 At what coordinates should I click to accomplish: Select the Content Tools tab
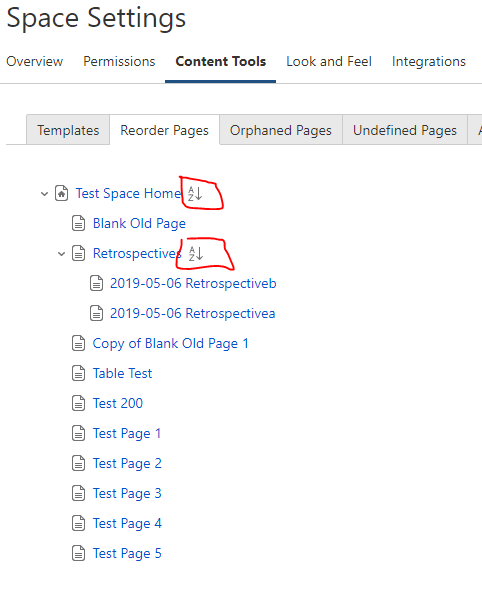point(221,61)
